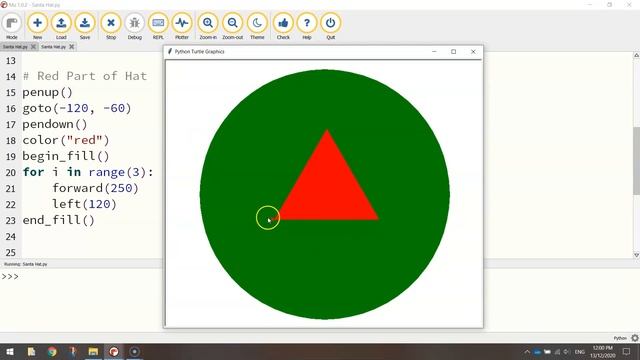Image resolution: width=640 pixels, height=360 pixels.
Task: Save the current script
Action: coord(85,27)
